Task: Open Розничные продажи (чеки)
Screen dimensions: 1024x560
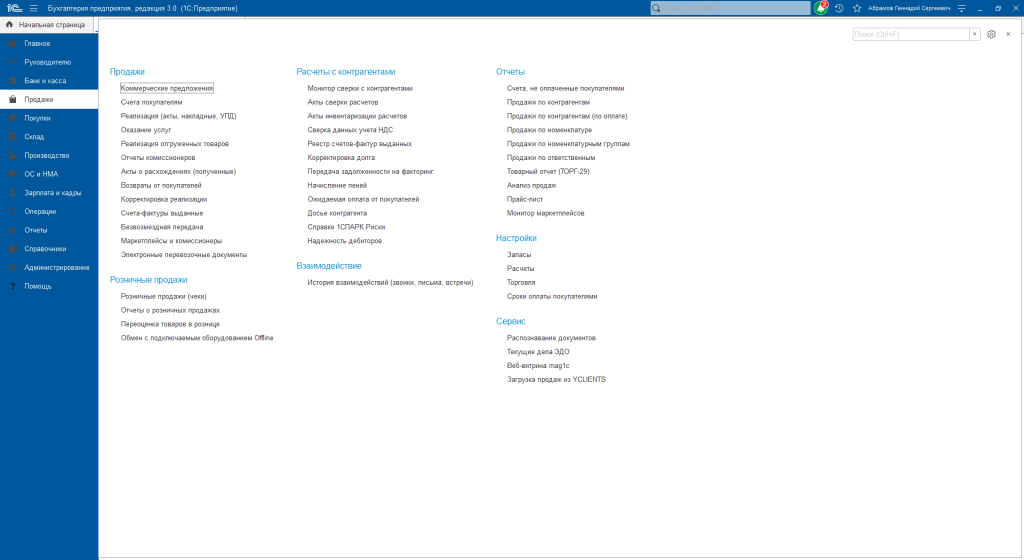Action: (x=163, y=296)
